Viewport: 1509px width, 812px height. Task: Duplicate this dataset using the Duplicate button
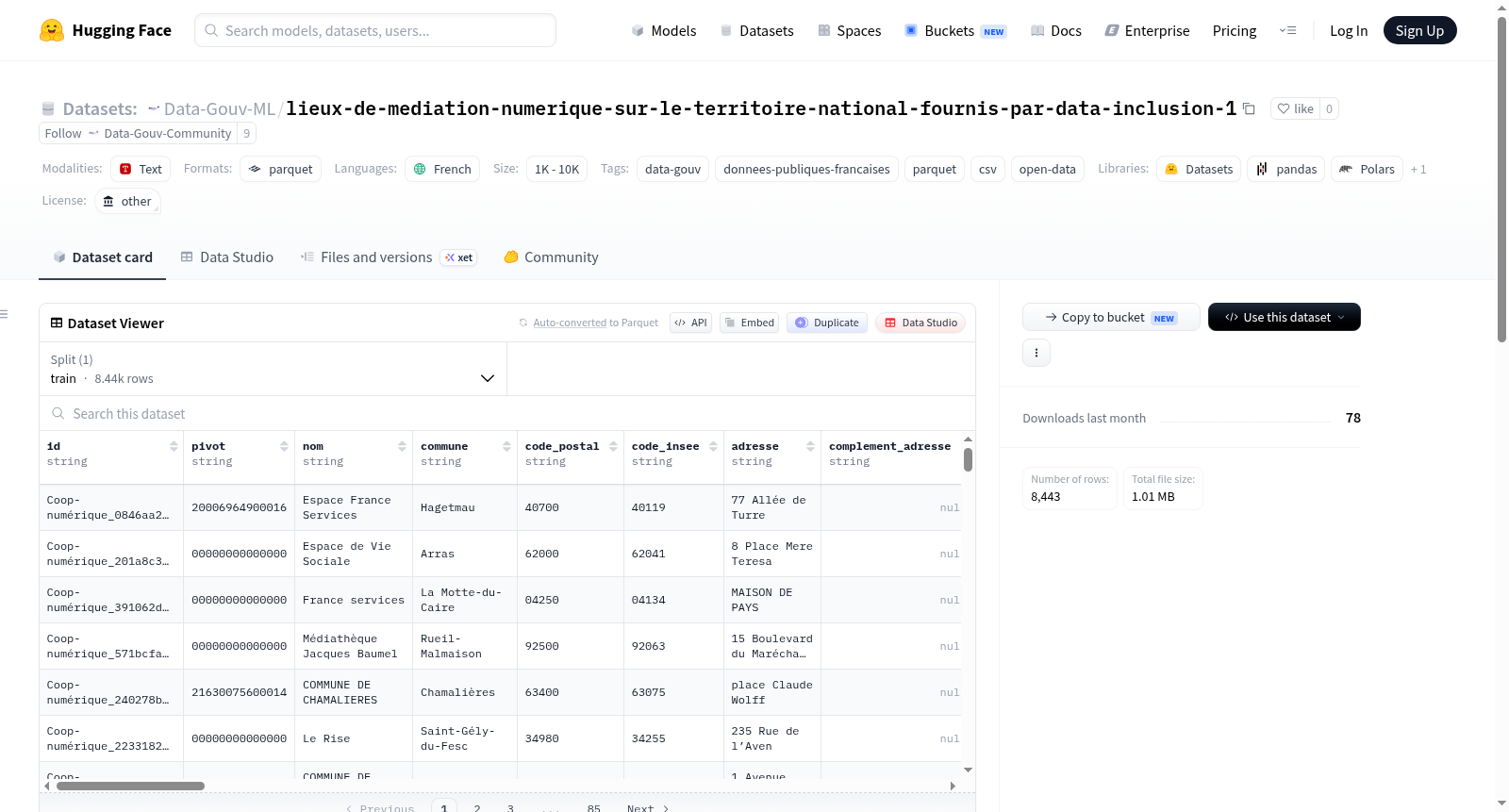point(827,323)
